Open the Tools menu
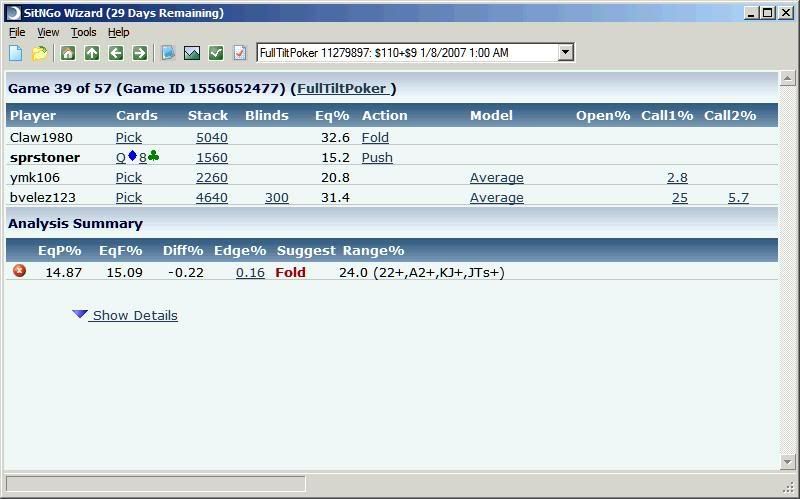The height and width of the screenshot is (499, 800). coord(83,32)
